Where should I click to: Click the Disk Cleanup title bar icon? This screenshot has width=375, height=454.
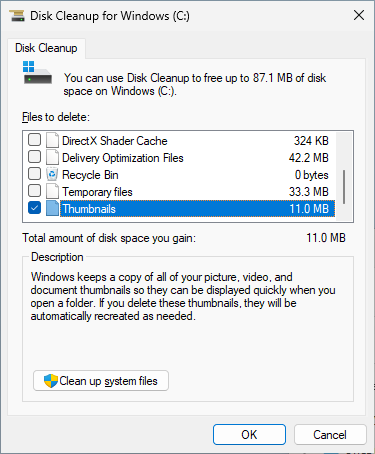tap(17, 16)
